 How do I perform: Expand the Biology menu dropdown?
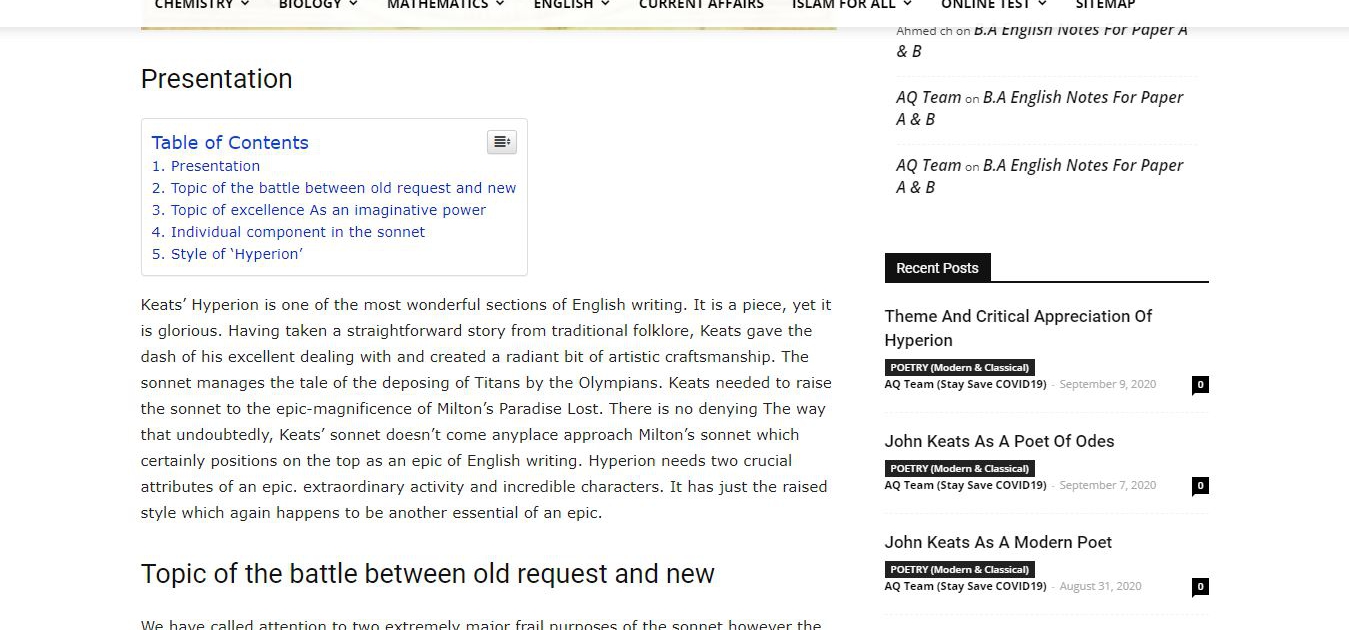tap(317, 5)
